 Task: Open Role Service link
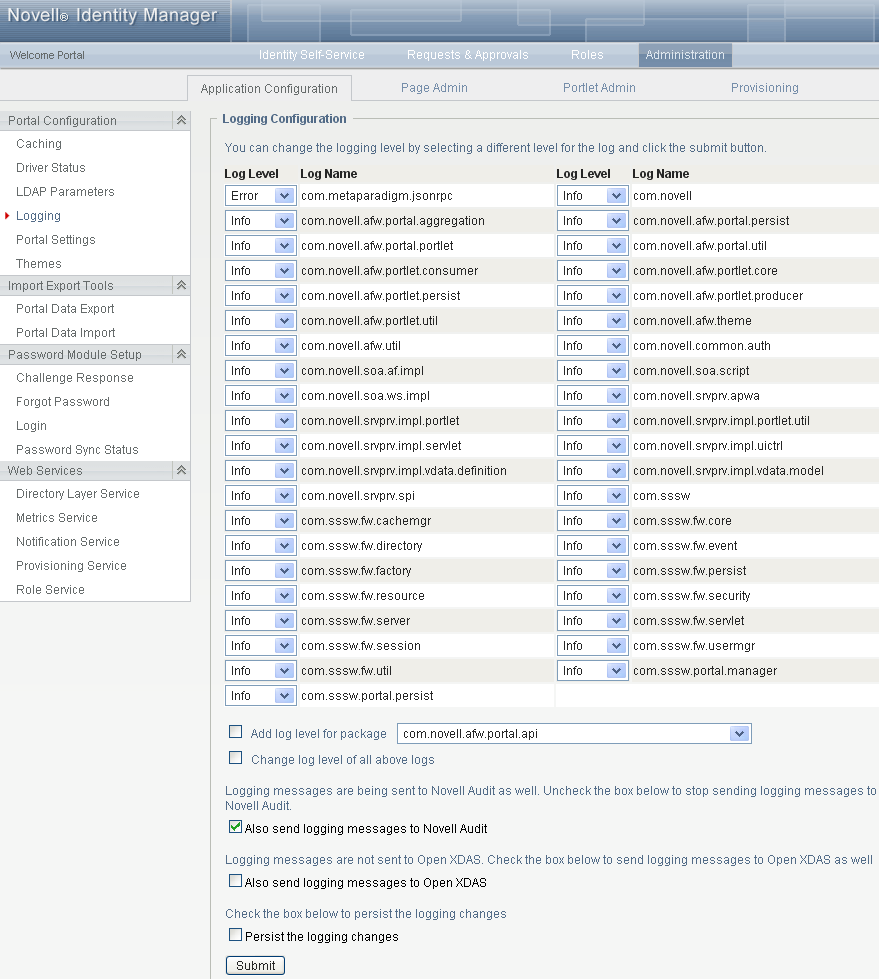50,589
